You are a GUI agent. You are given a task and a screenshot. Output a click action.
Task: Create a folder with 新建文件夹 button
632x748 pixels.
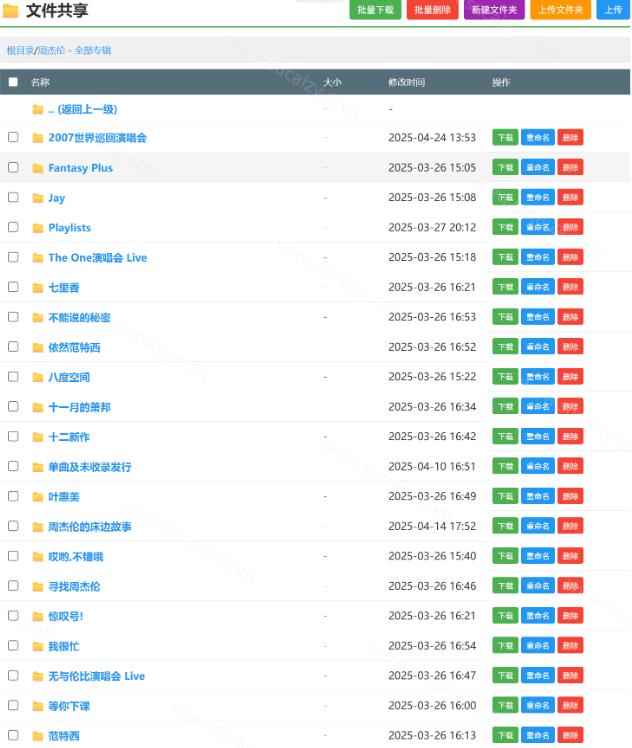click(494, 10)
